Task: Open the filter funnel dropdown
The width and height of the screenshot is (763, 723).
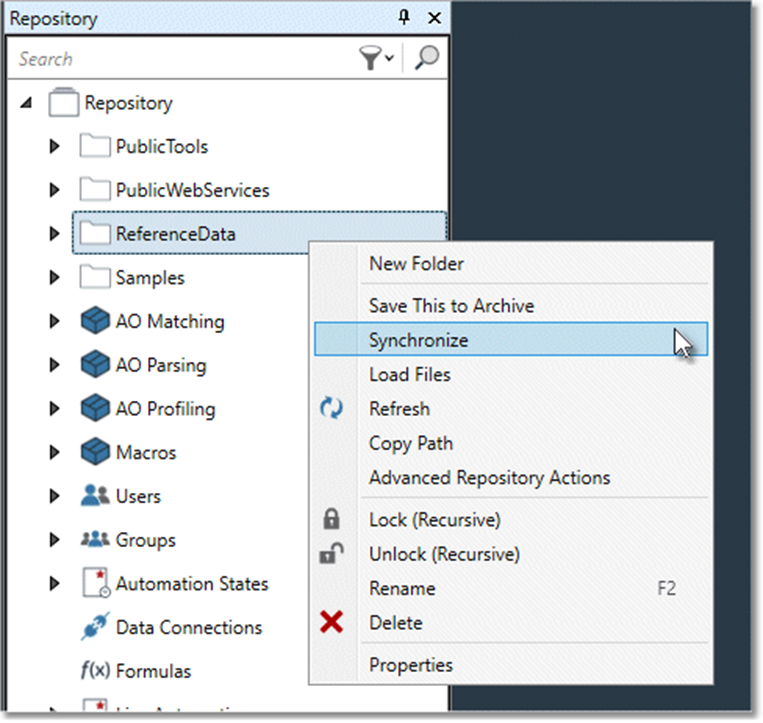Action: (376, 59)
